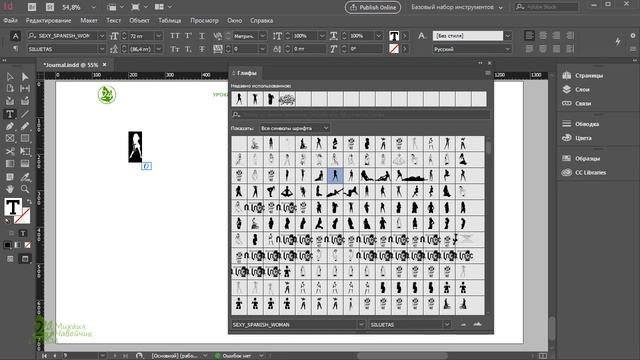Select the Pen tool
This screenshot has width=640, height=360.
pyautogui.click(x=10, y=126)
